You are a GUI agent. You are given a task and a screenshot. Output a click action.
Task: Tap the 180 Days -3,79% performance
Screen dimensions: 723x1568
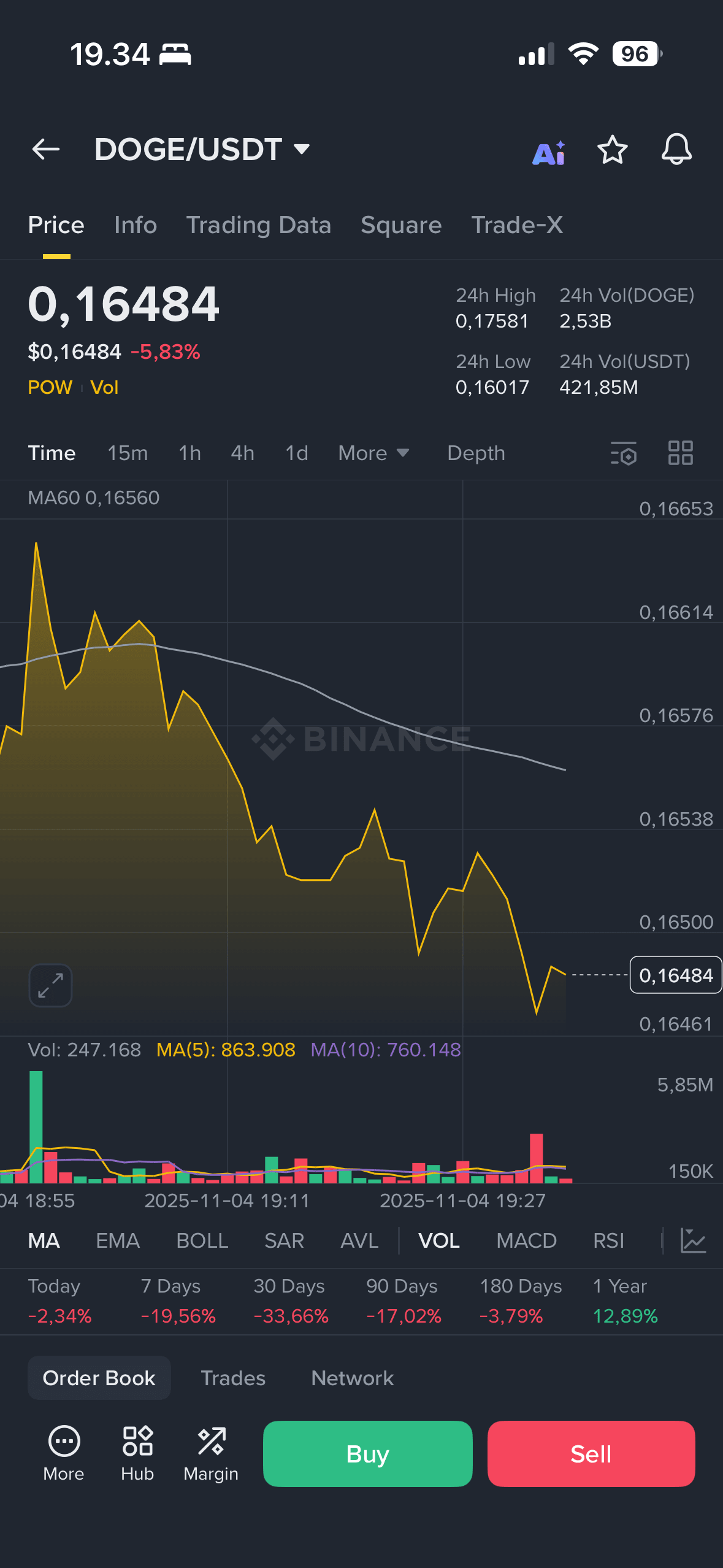click(x=521, y=1301)
